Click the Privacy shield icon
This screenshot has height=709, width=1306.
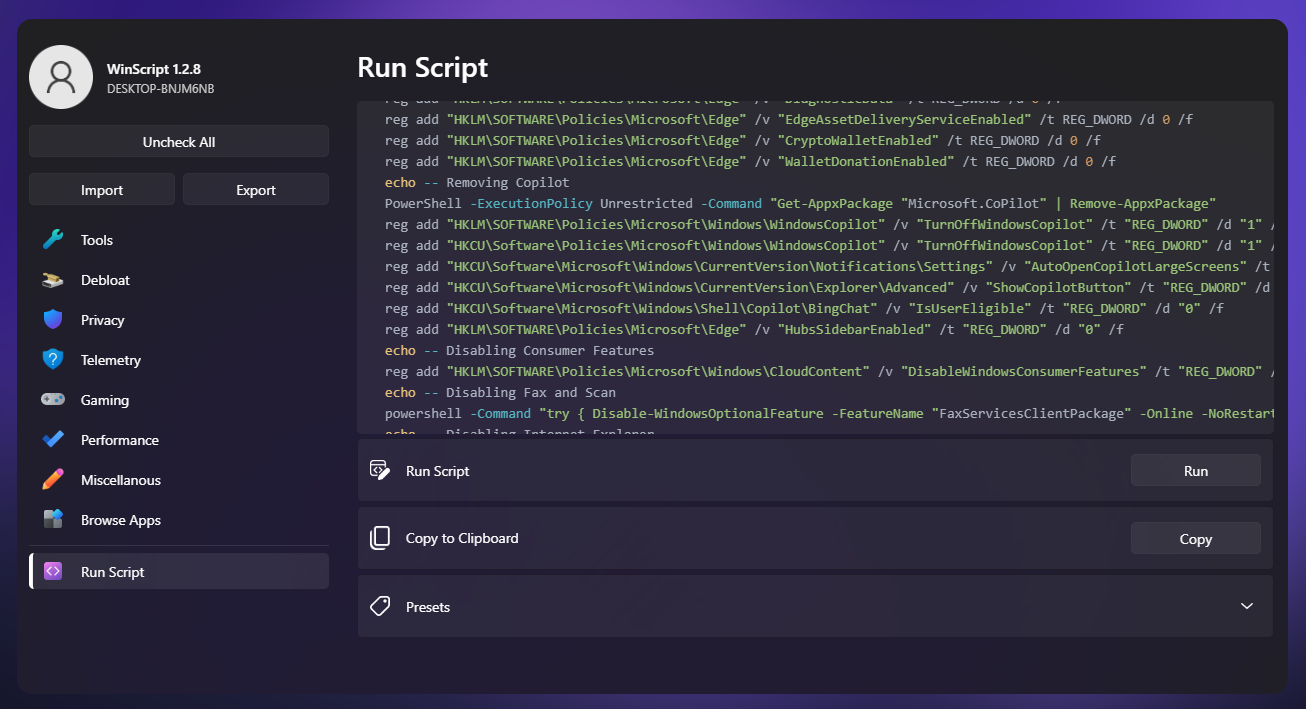(53, 320)
